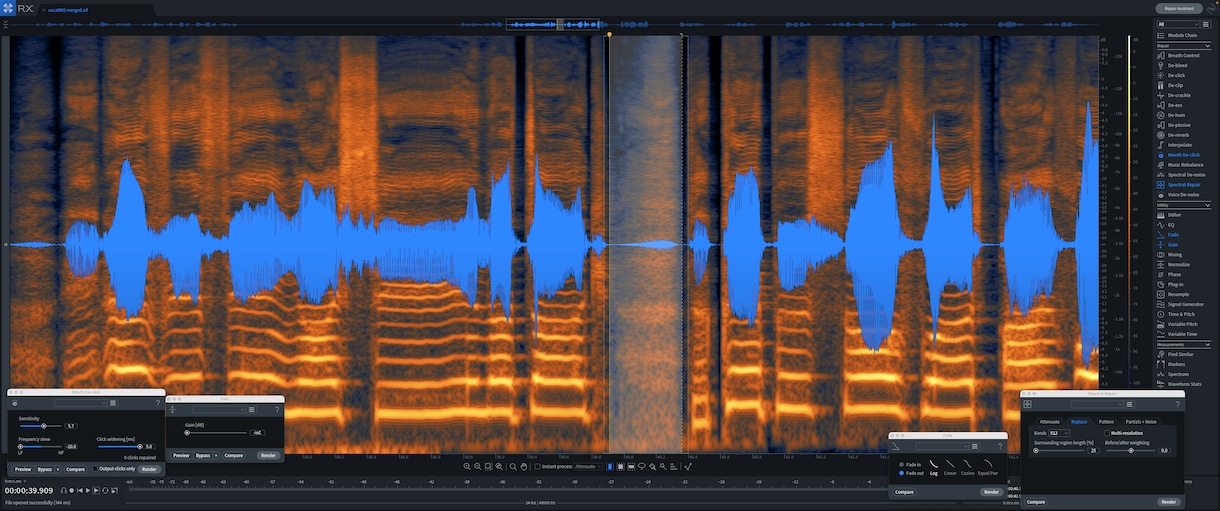Viewport: 1220px width, 511px height.
Task: Open preset menu icon in Fade window
Action: coord(973,446)
